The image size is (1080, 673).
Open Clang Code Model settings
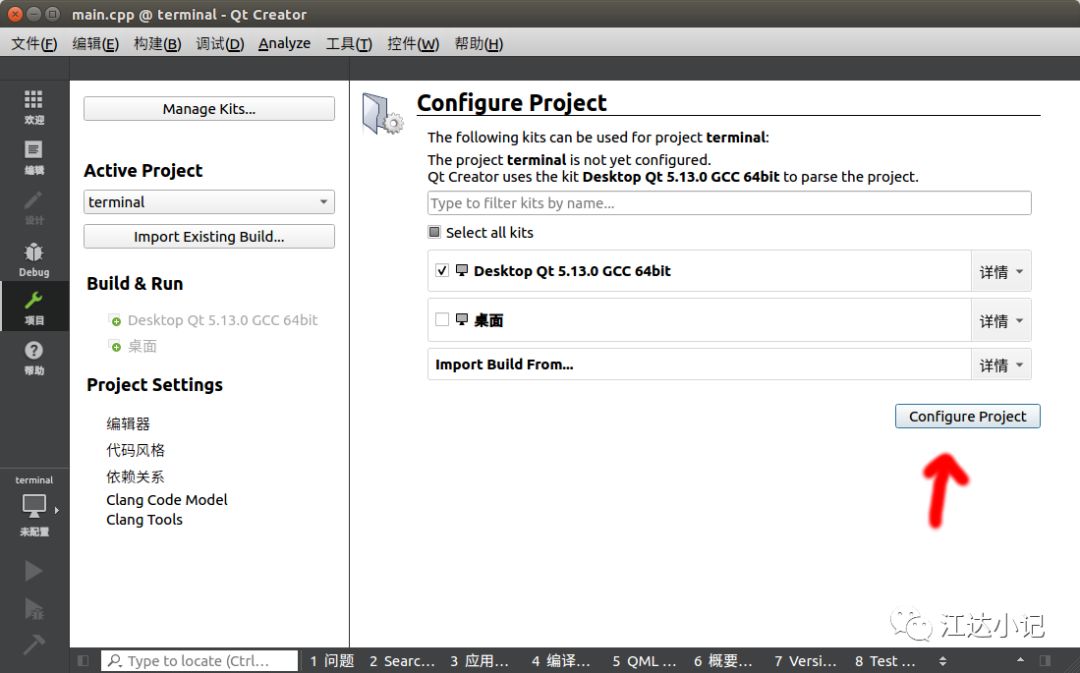click(167, 499)
